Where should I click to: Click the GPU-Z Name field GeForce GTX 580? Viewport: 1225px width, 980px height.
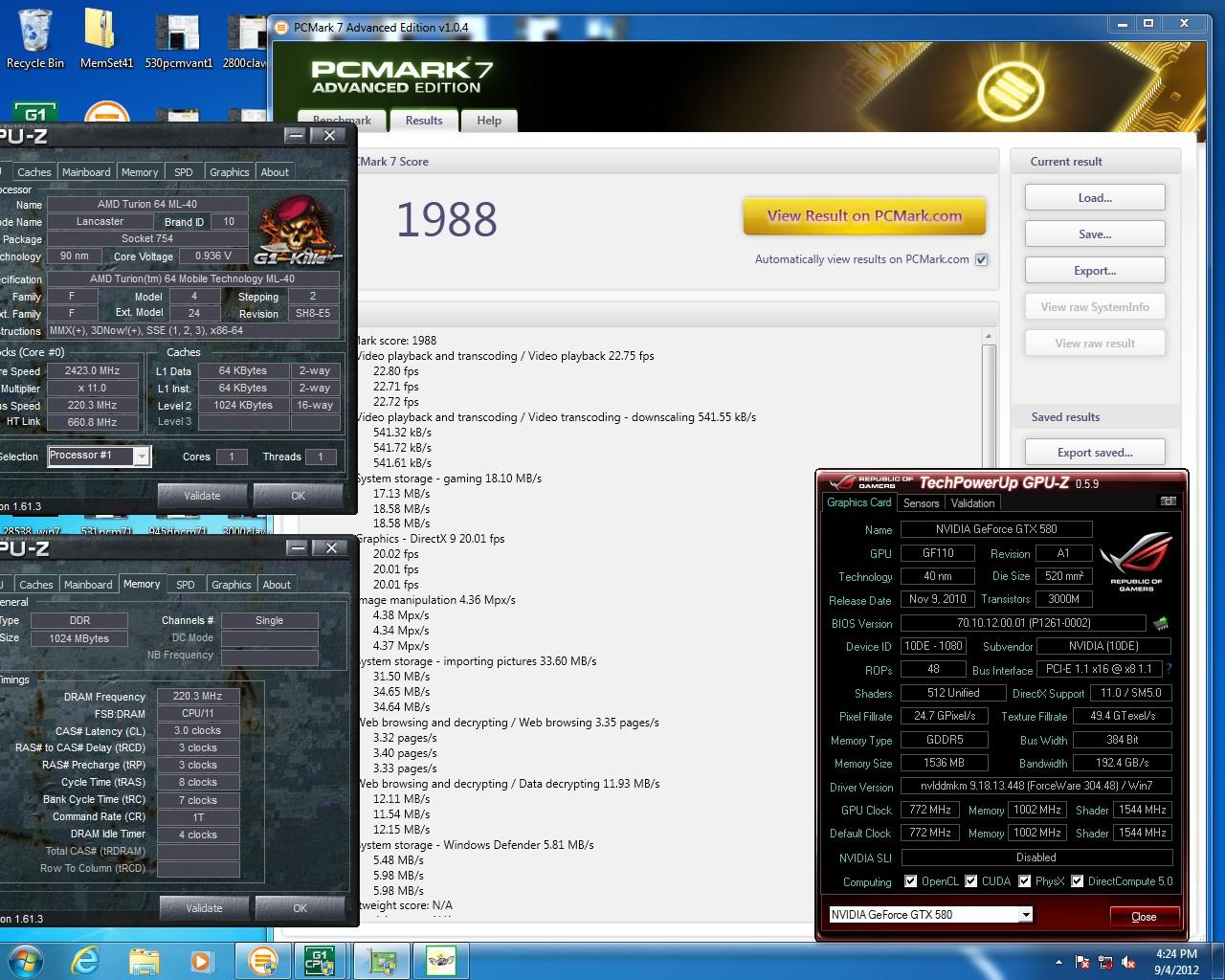coord(995,529)
